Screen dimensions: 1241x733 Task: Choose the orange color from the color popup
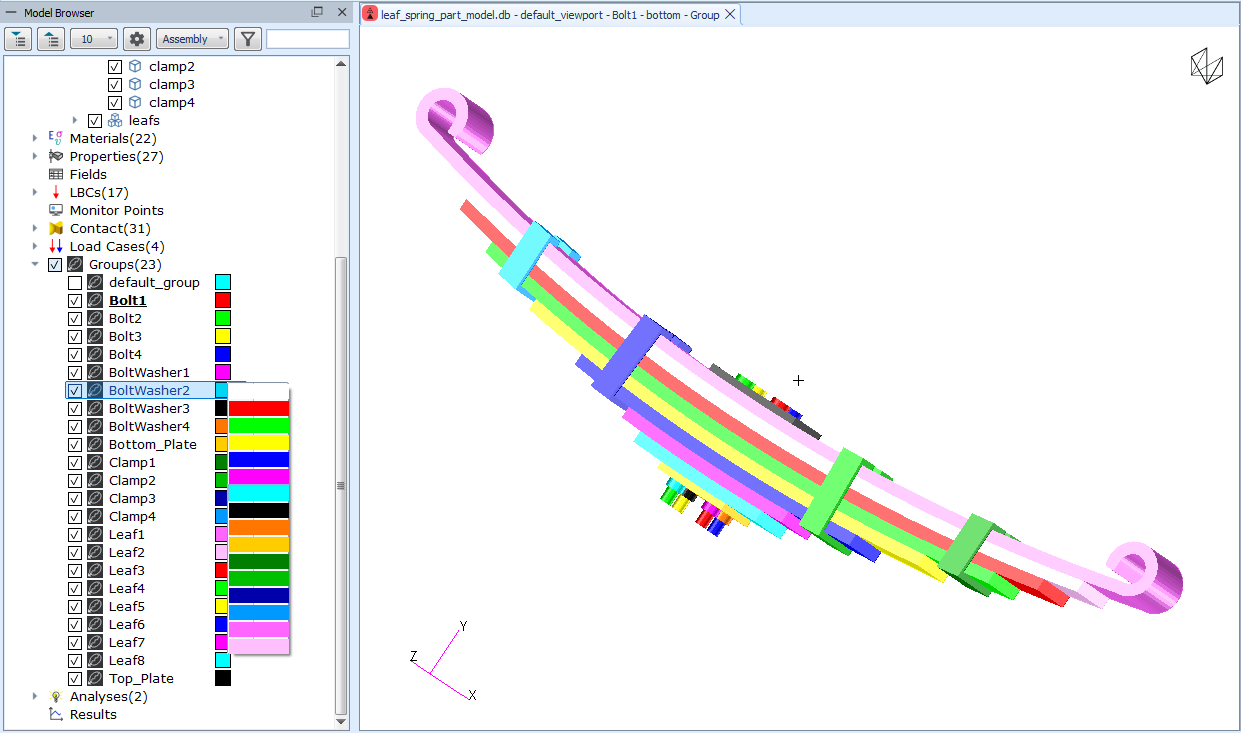pyautogui.click(x=259, y=527)
